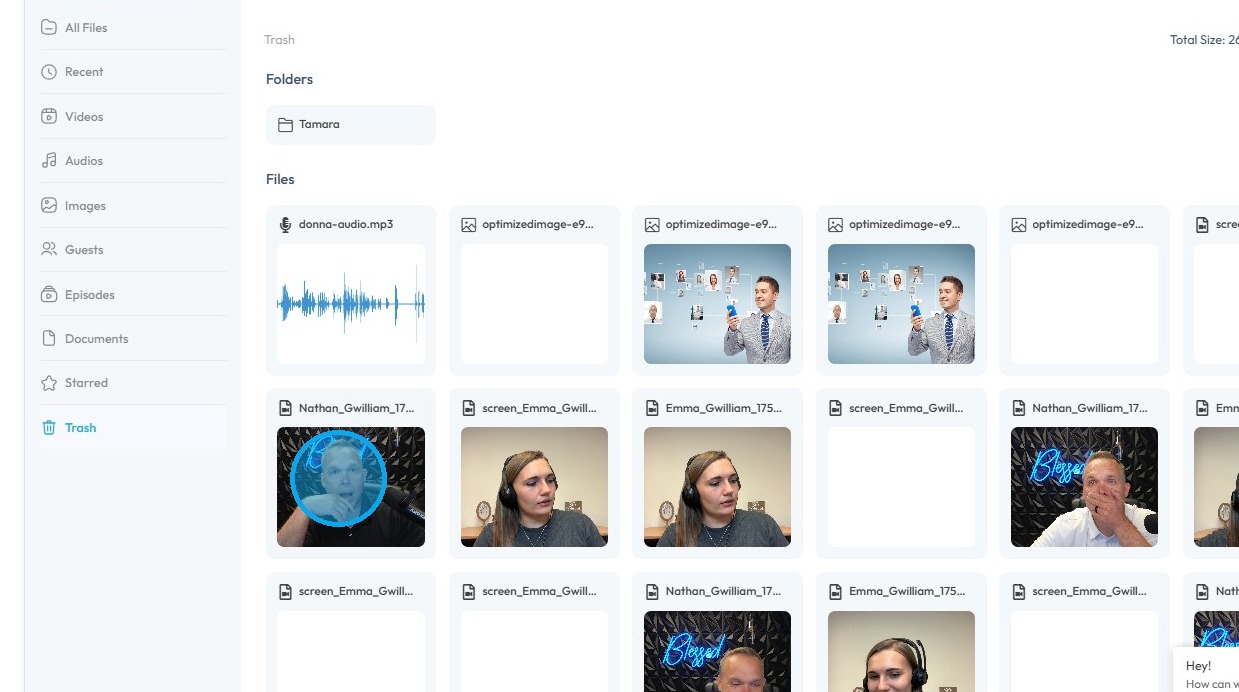
Task: Open the Nathan thumbnail with the blue circle
Action: [x=351, y=487]
